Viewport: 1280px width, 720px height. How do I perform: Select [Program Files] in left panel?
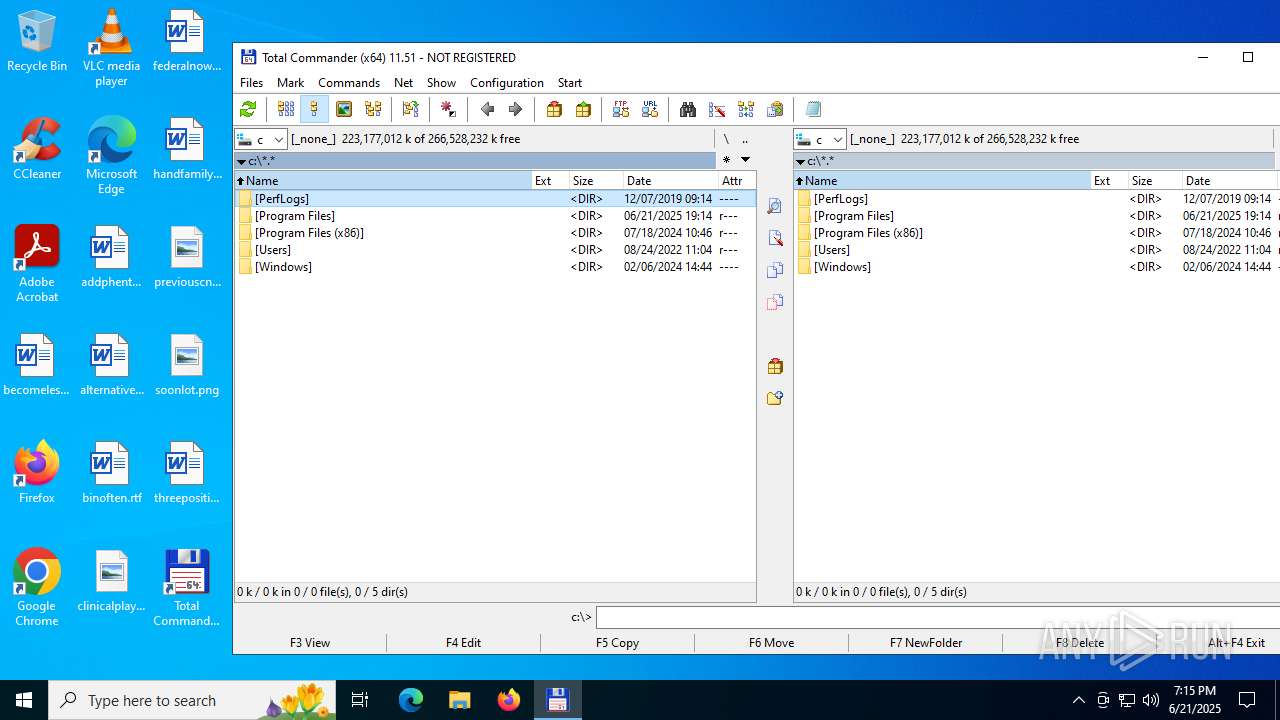pyautogui.click(x=495, y=216)
